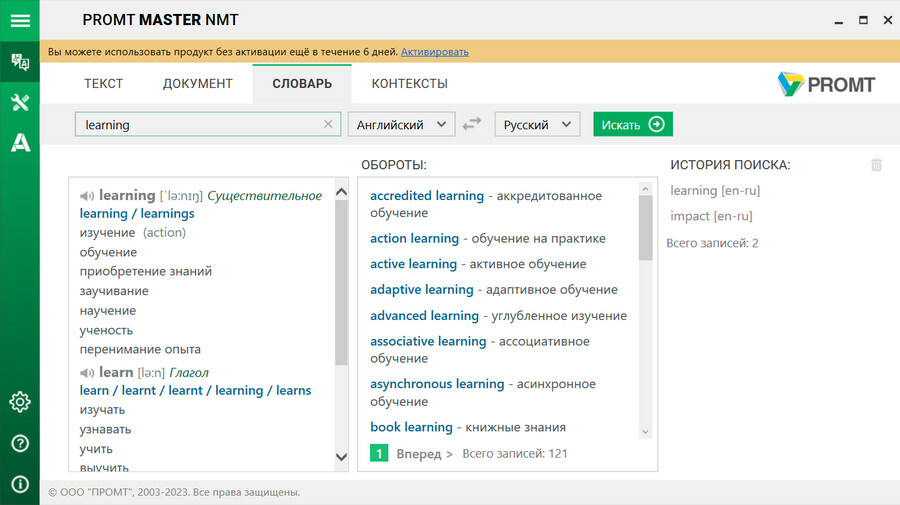Viewport: 900px width, 505px height.
Task: Clear search history with trash icon
Action: coord(876,165)
